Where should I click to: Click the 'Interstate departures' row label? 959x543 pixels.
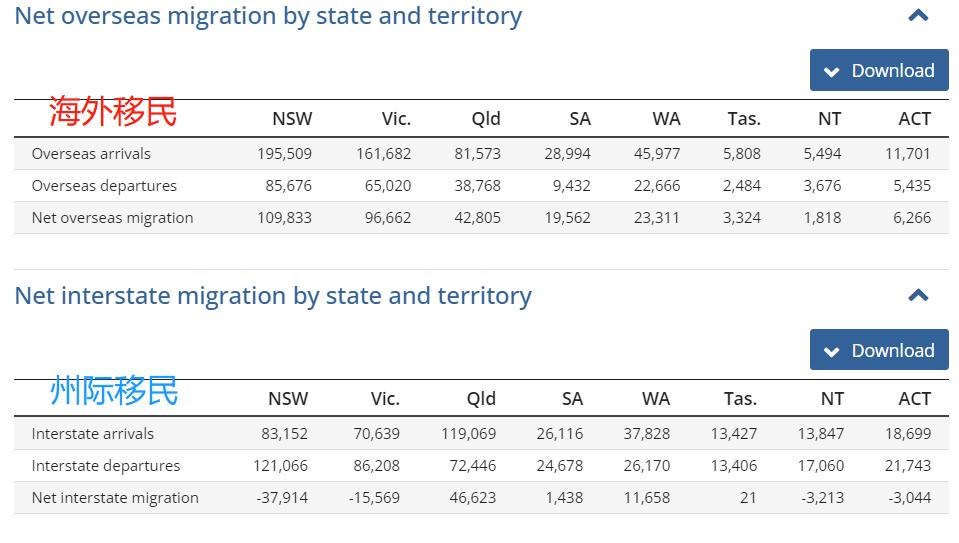(106, 466)
